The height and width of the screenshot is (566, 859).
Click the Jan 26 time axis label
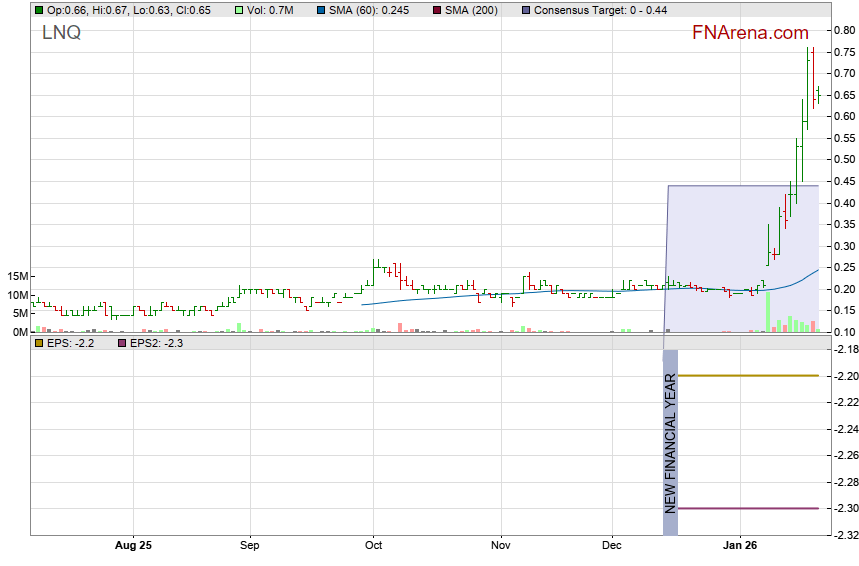tap(740, 546)
